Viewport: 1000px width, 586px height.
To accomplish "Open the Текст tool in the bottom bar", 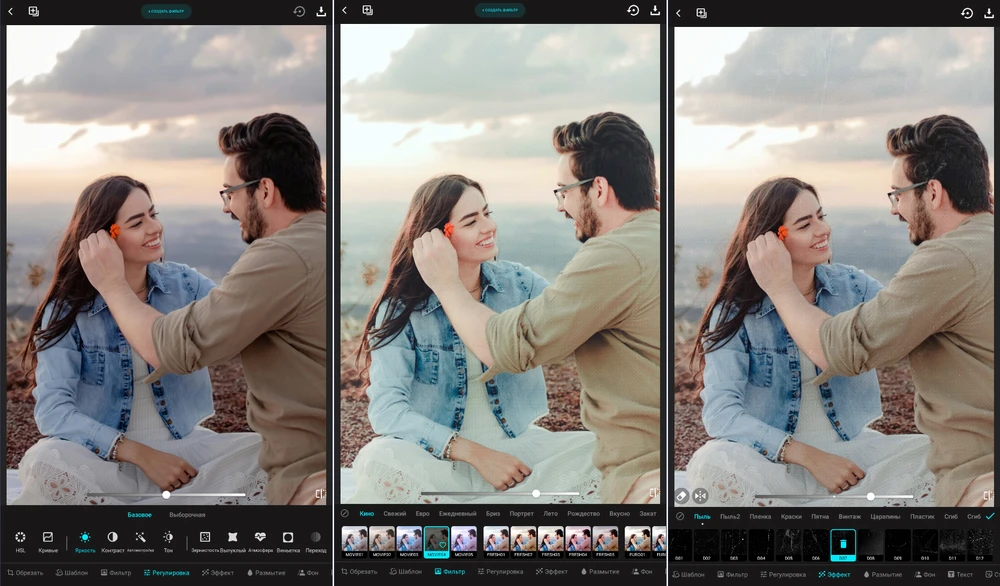I will (957, 574).
